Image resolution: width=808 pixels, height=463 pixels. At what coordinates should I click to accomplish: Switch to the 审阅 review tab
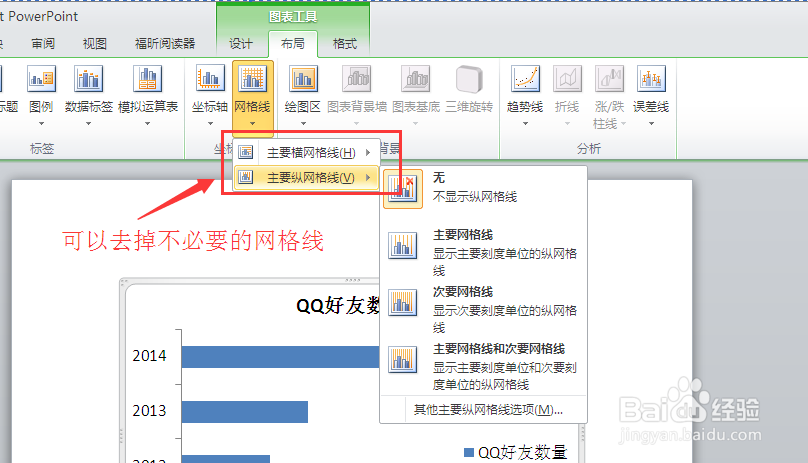(x=43, y=44)
